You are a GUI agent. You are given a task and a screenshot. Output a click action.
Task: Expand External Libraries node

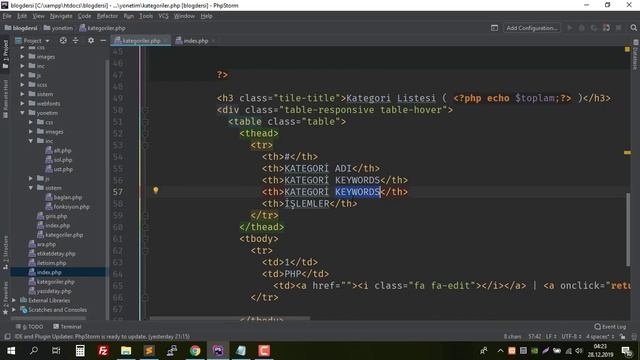14,300
